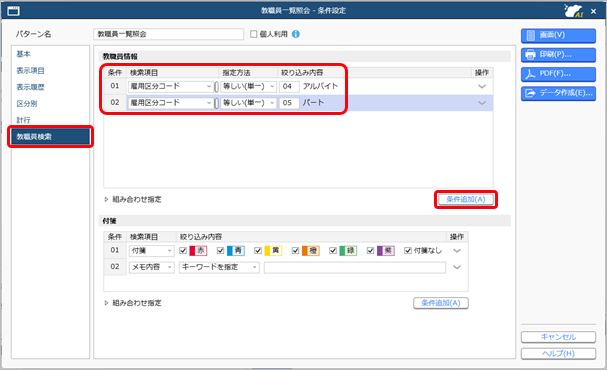
Task: Click the メモ内容 keyword text field
Action: tap(355, 267)
